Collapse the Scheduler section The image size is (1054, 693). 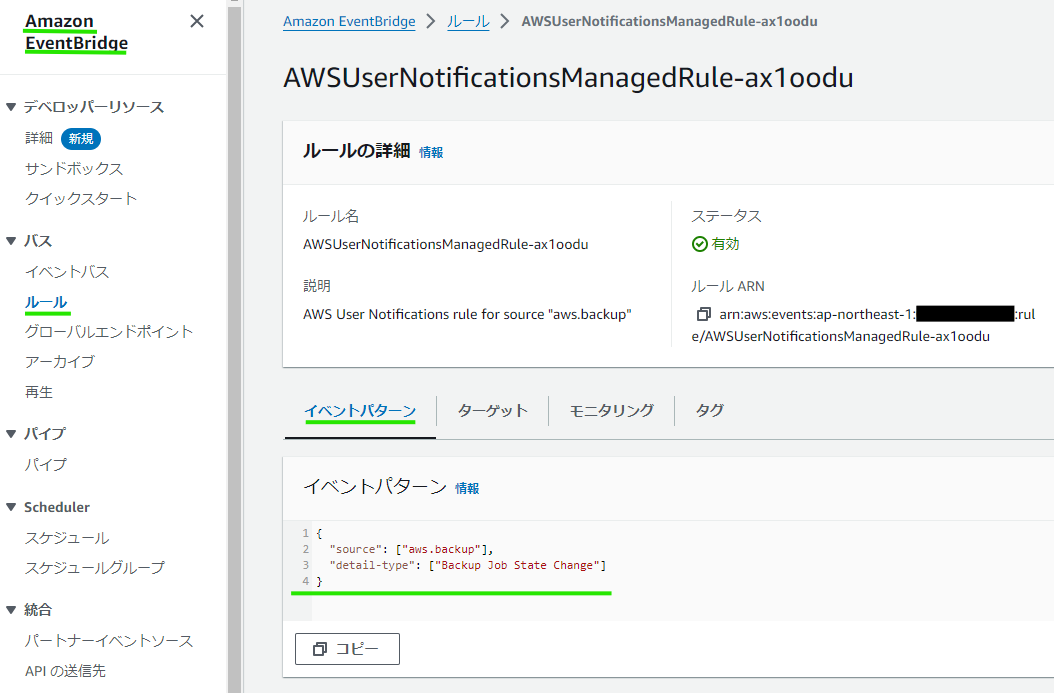[x=12, y=507]
